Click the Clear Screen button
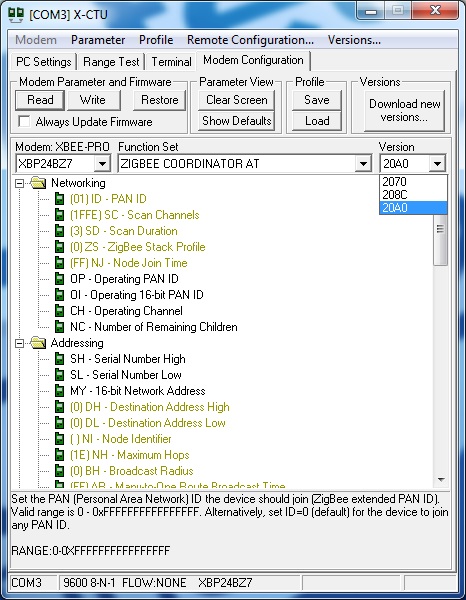The image size is (466, 600). tap(236, 100)
